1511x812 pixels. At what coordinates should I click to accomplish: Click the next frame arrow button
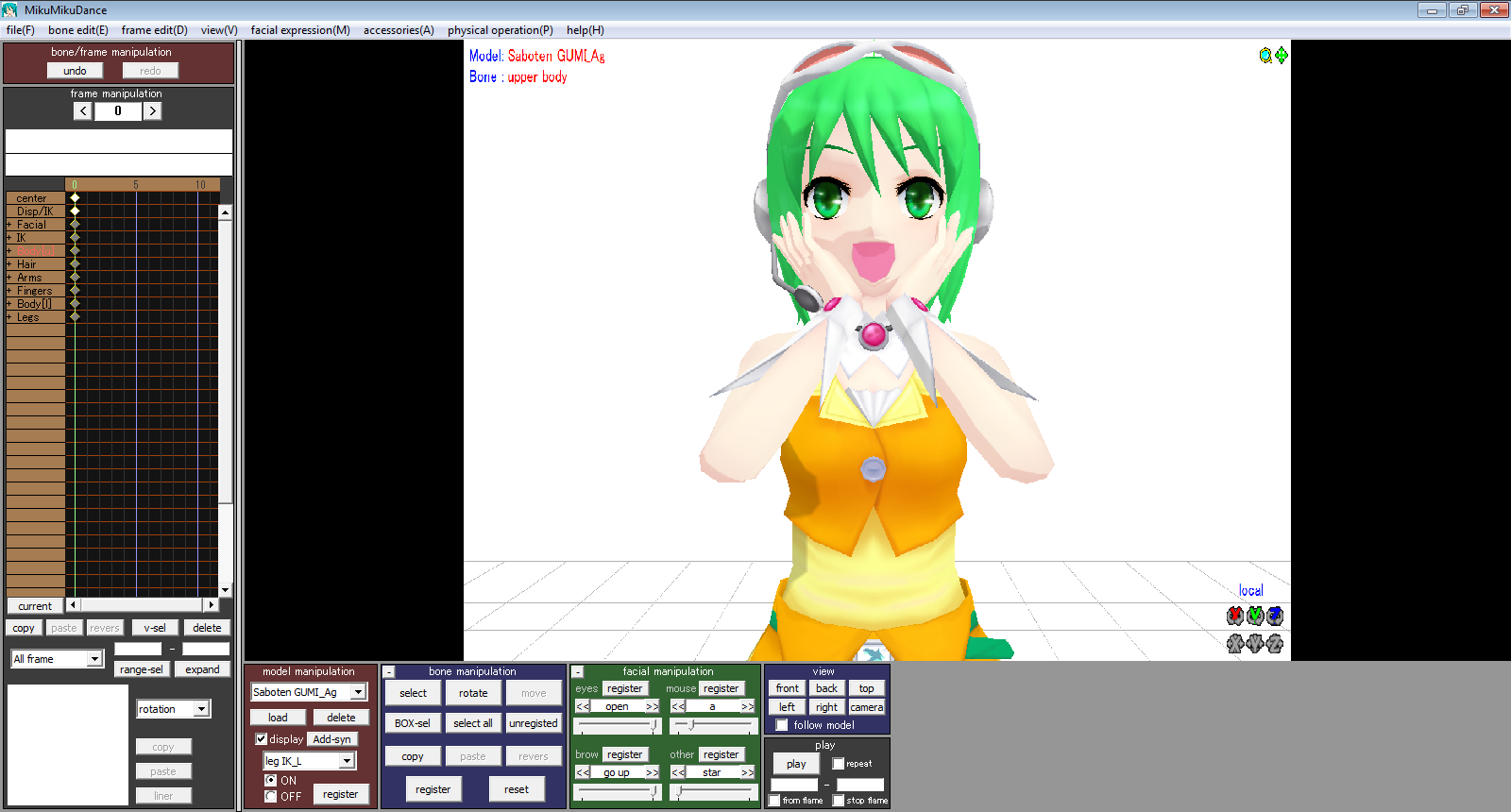click(152, 111)
